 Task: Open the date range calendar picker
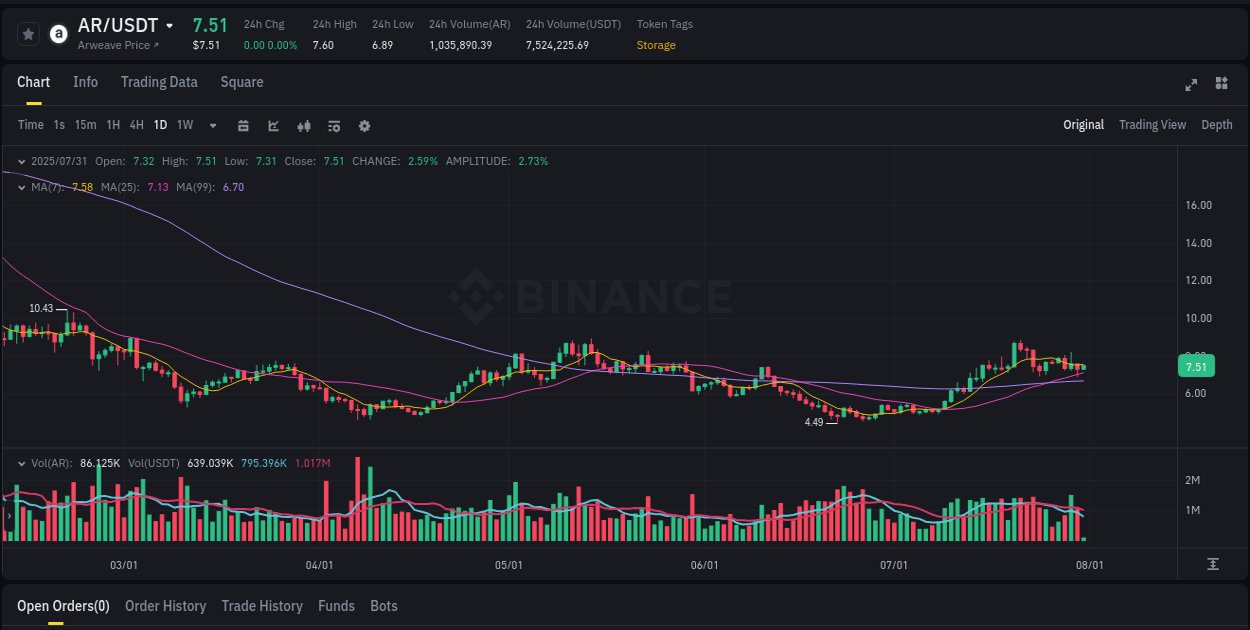[244, 126]
